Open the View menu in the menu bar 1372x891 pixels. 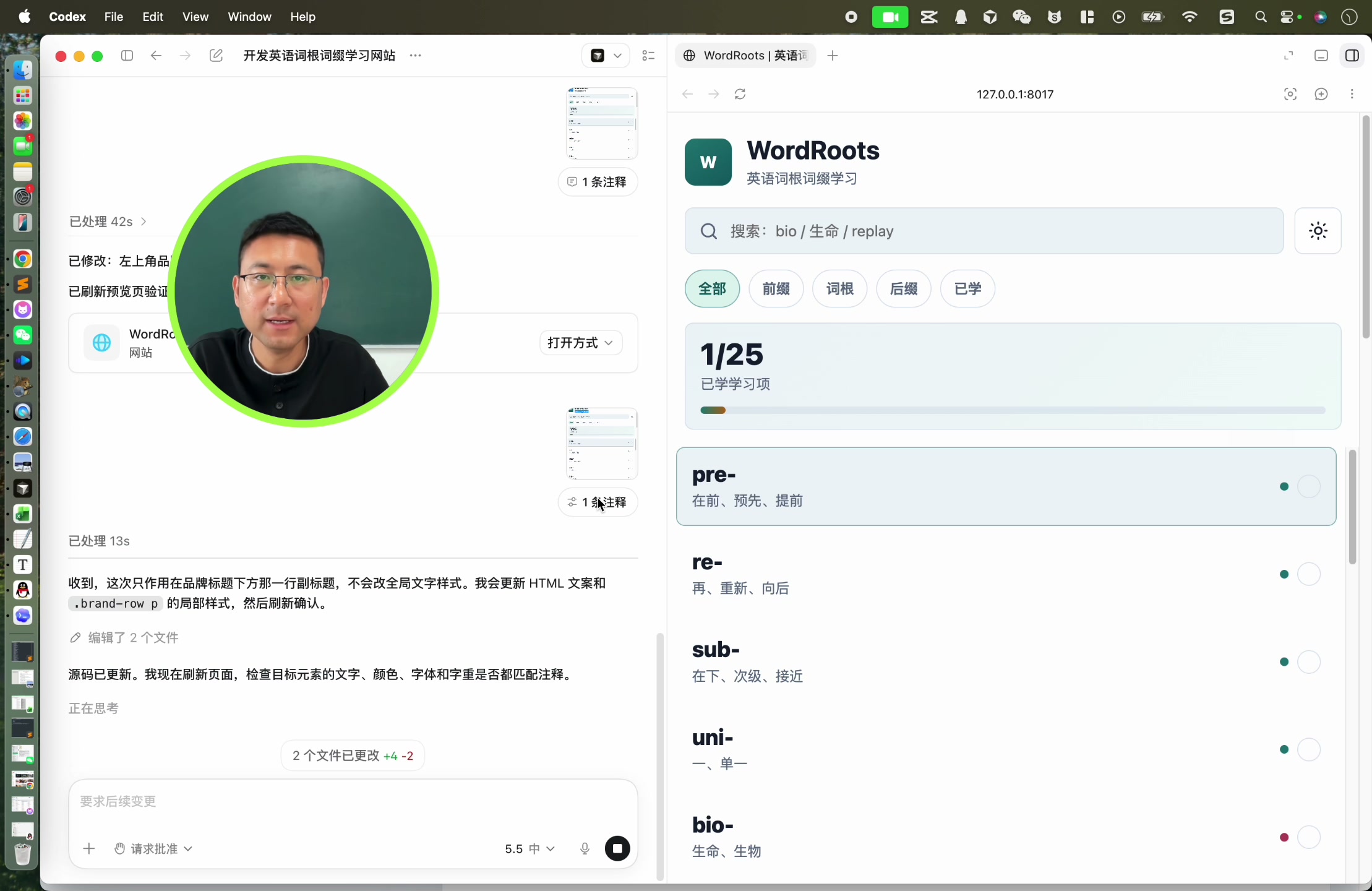(195, 17)
